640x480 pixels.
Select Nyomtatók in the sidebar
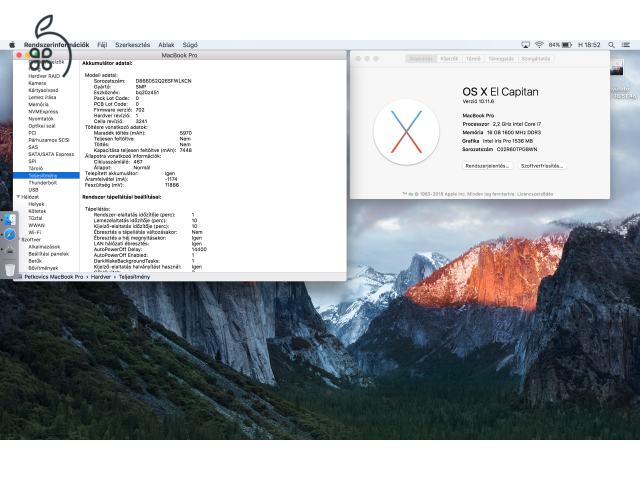41,119
